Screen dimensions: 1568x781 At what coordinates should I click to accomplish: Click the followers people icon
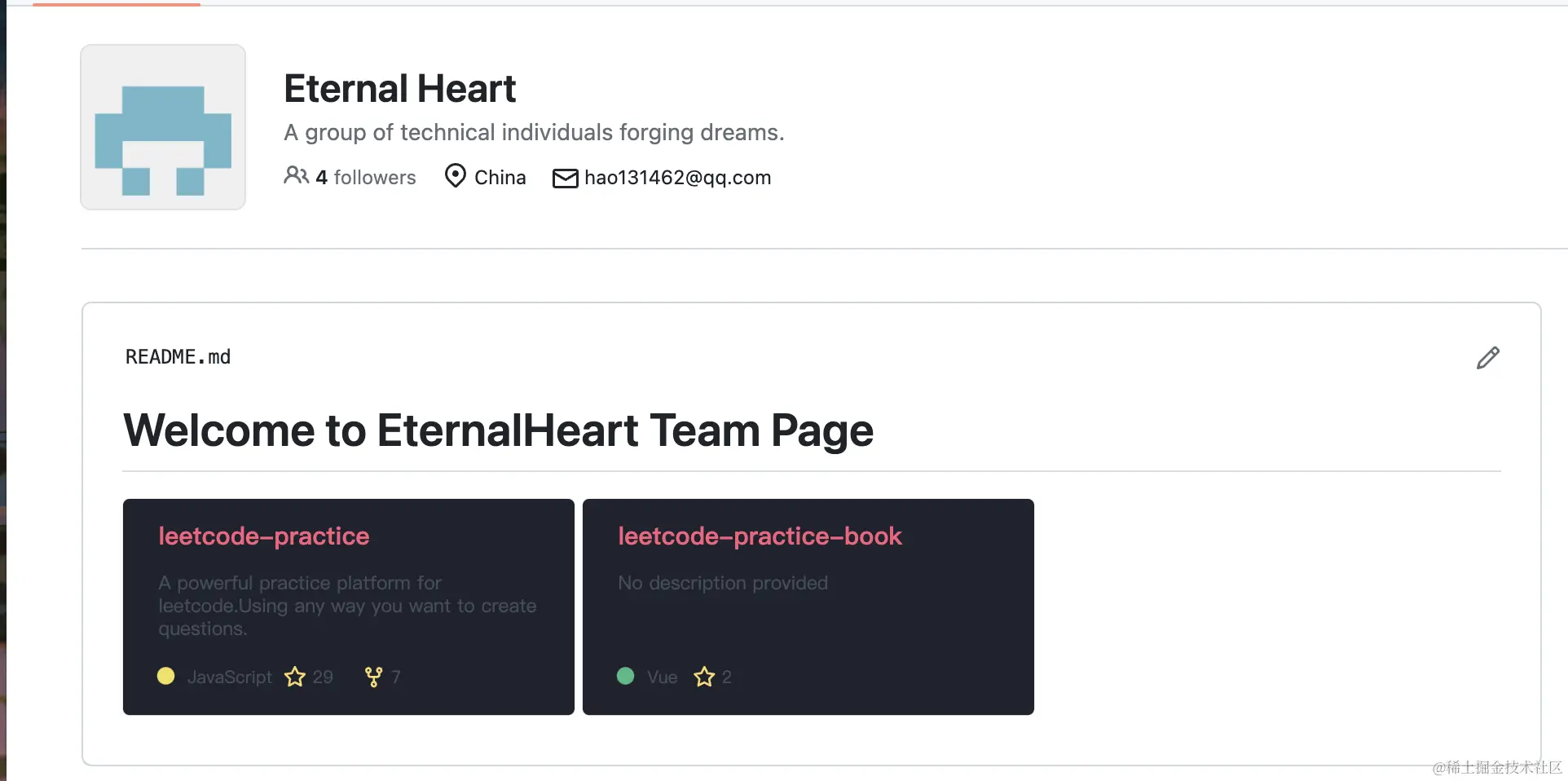tap(296, 176)
